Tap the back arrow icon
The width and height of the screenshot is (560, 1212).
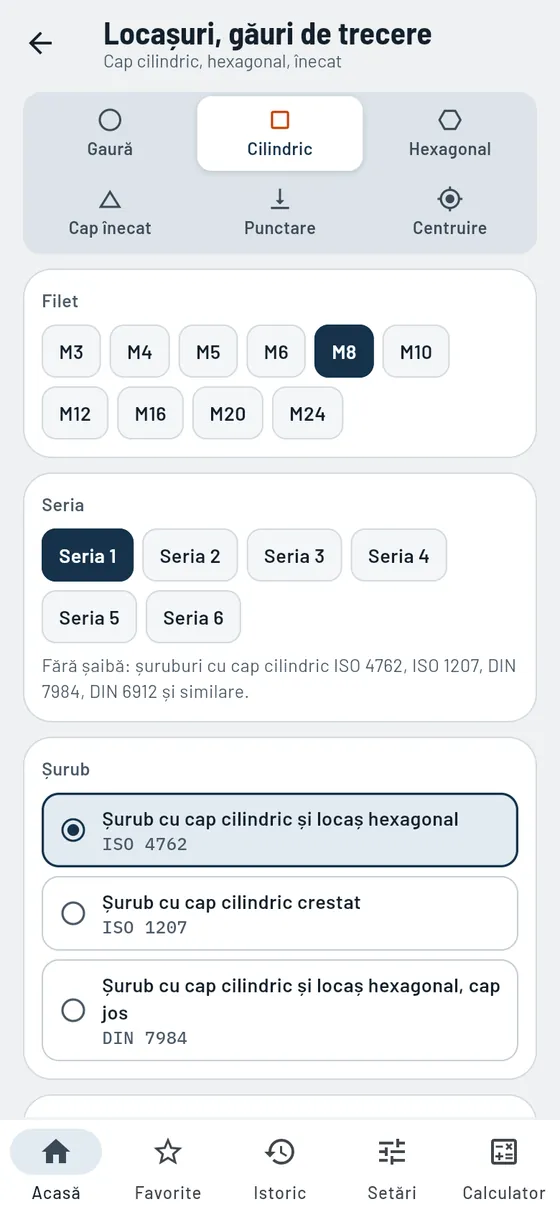click(x=40, y=43)
